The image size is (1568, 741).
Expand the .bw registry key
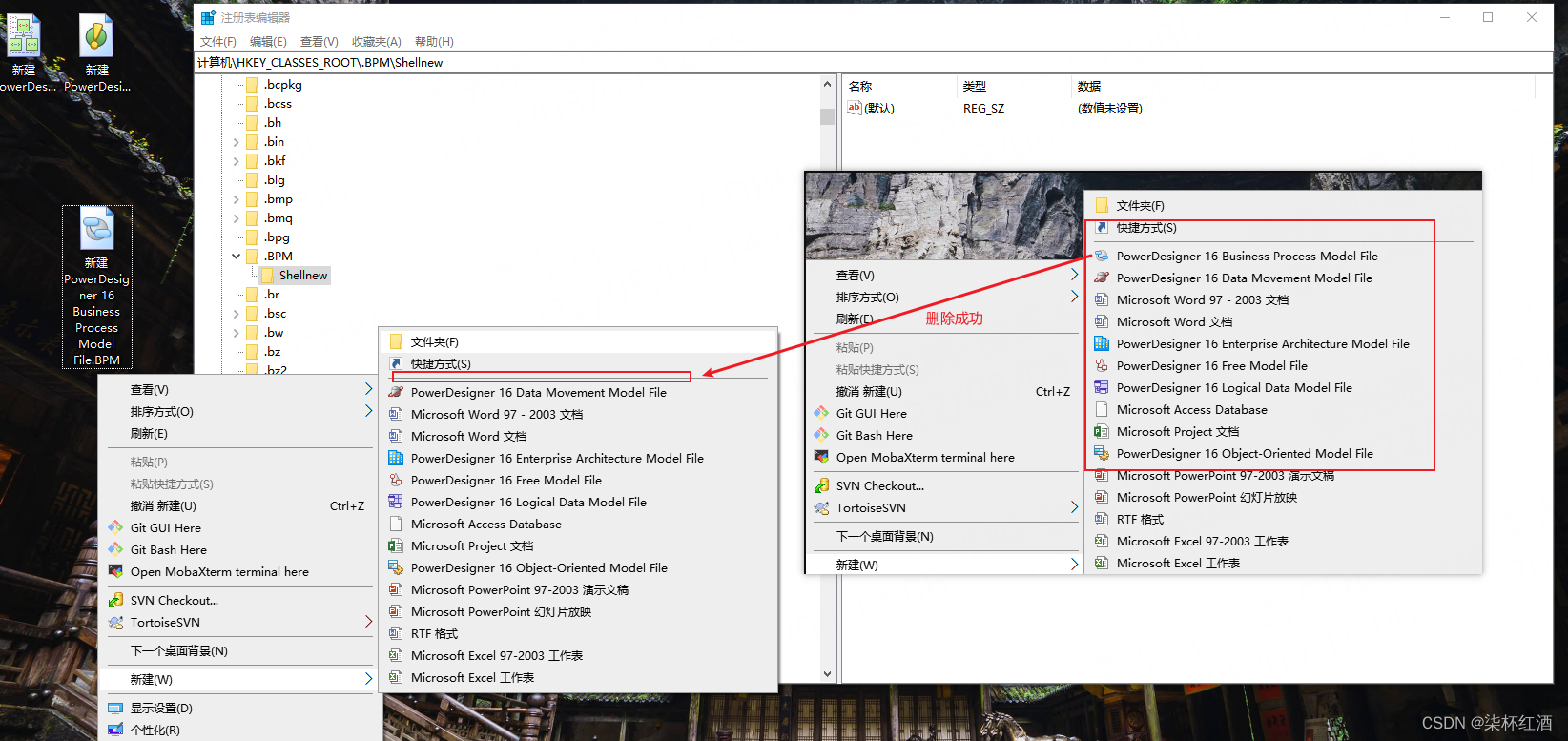pyautogui.click(x=237, y=333)
